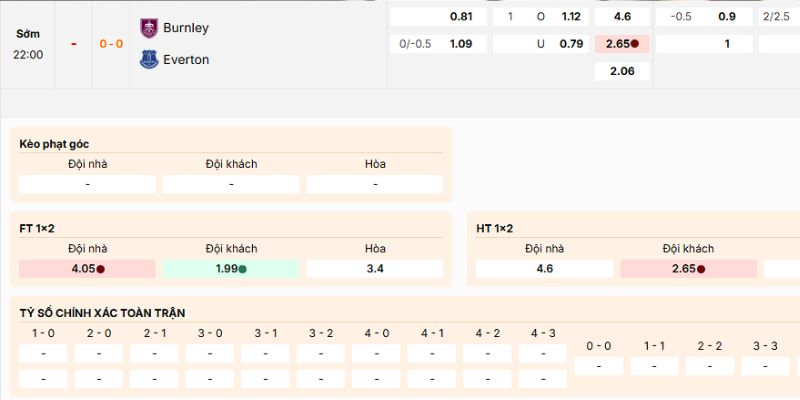The image size is (800, 400).
Task: Pick the Over odds 1.12
Action: click(571, 17)
